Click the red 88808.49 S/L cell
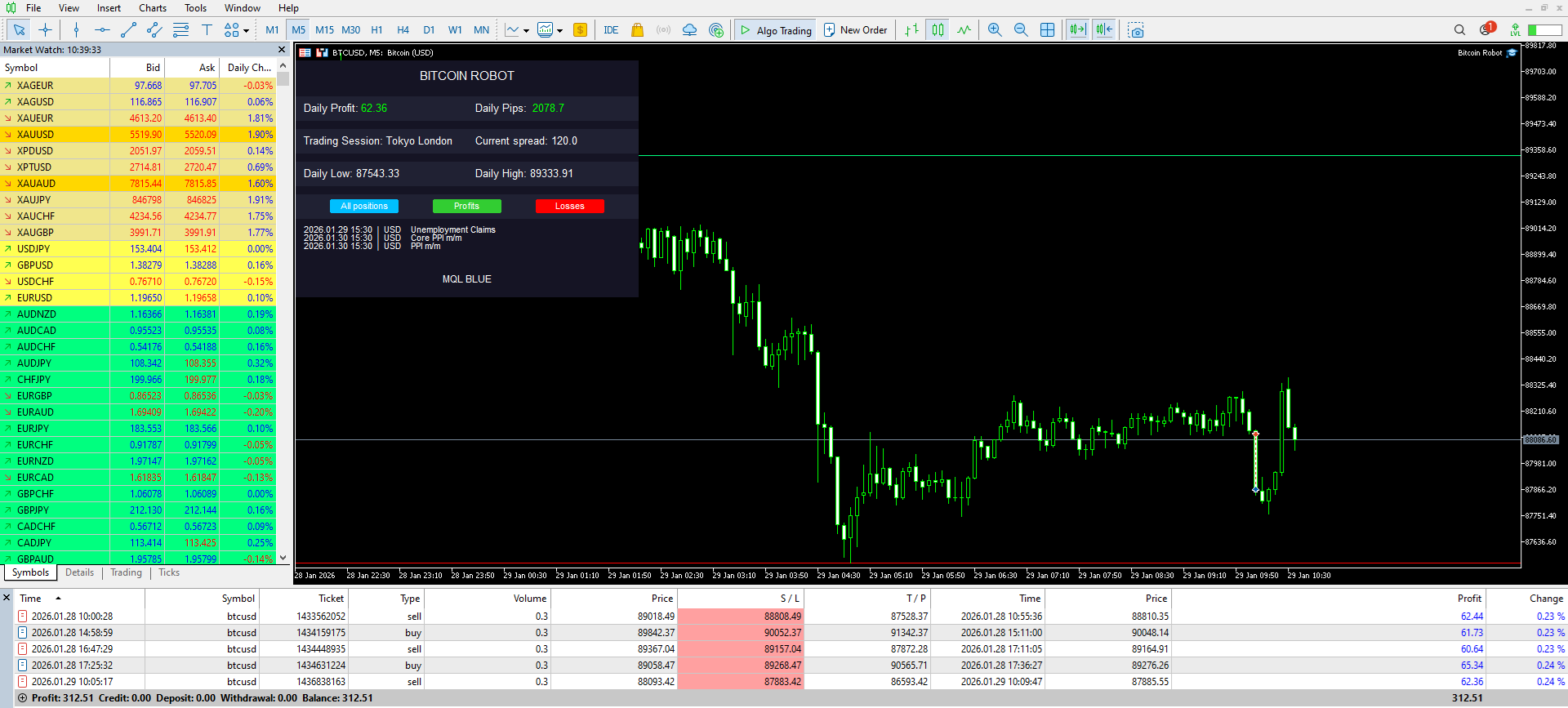 [x=741, y=617]
